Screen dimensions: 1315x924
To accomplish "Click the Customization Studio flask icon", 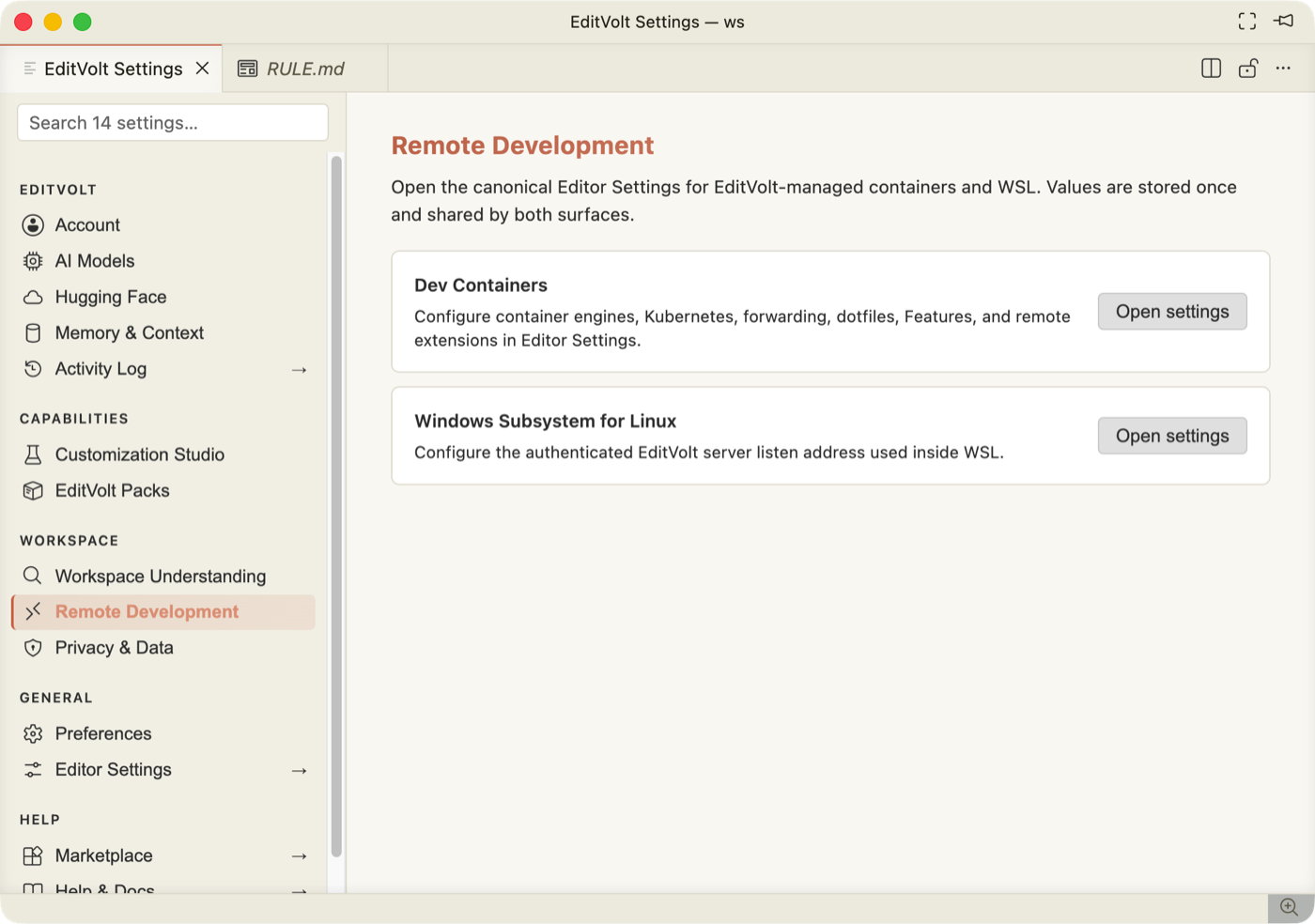I will pyautogui.click(x=33, y=454).
